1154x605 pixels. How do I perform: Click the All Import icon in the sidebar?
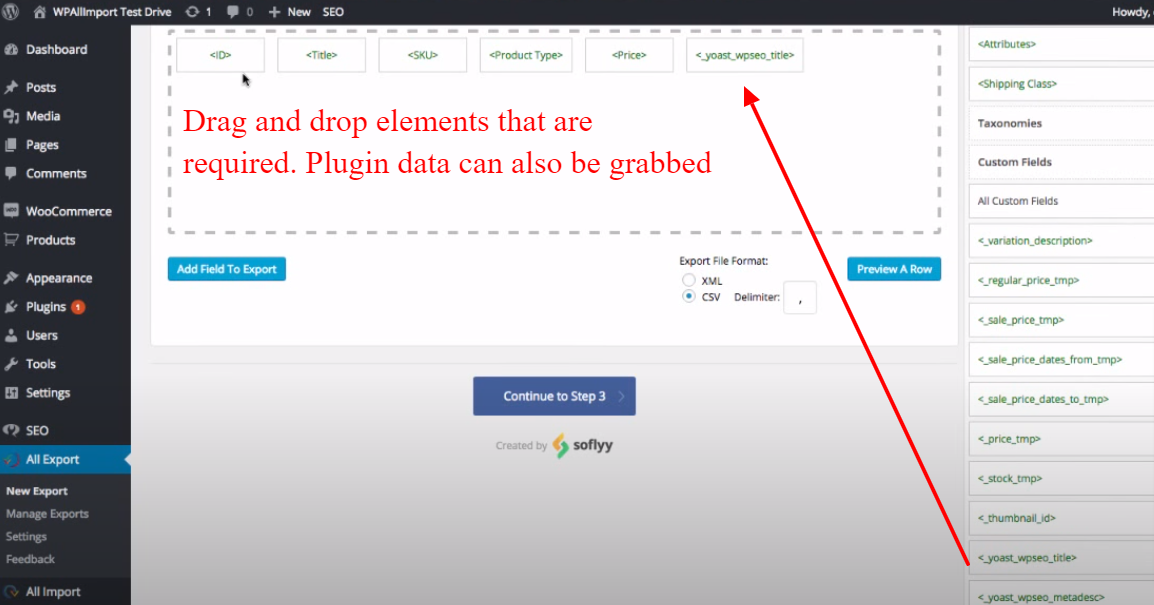click(x=11, y=591)
